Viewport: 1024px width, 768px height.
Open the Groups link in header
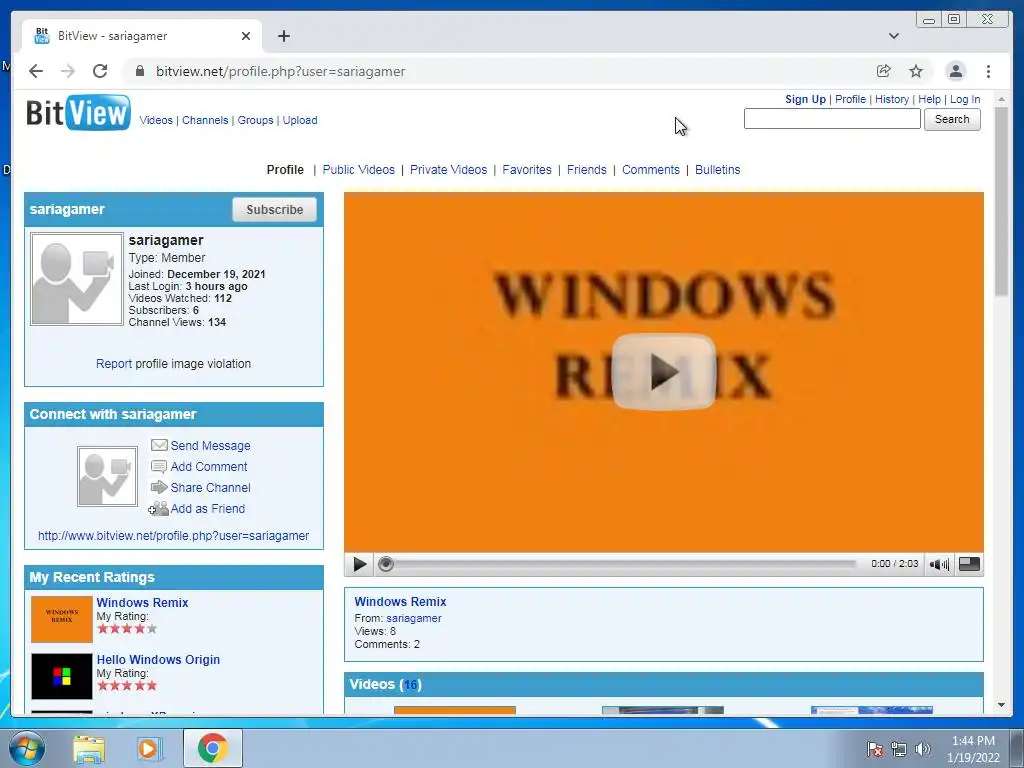(x=255, y=120)
